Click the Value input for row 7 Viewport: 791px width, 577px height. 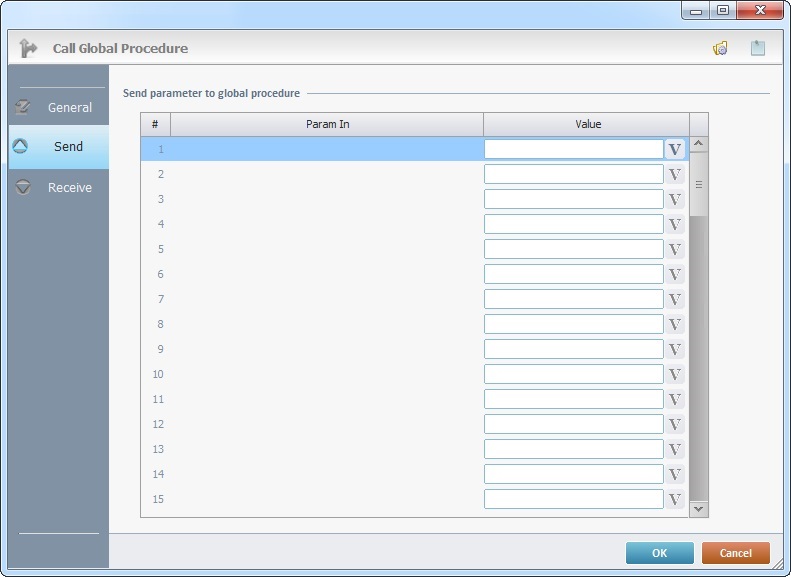(x=573, y=299)
